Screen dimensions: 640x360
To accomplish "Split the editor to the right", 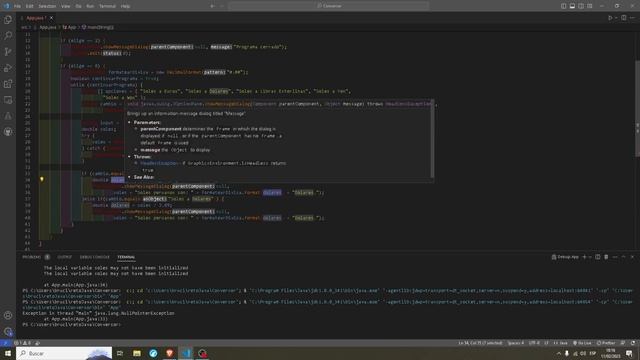I will point(624,18).
